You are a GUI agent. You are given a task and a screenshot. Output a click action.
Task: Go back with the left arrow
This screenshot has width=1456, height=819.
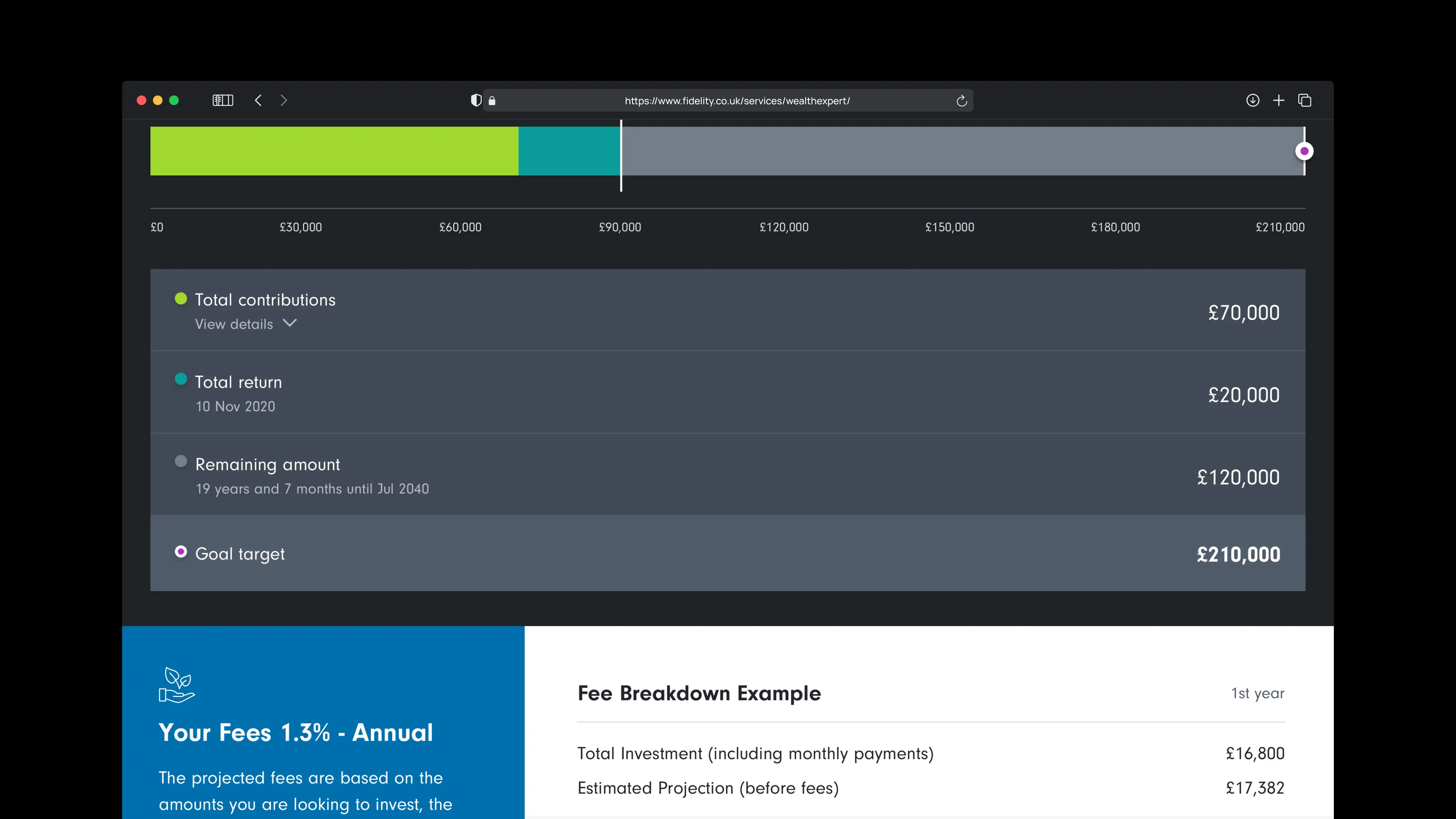coord(258,101)
